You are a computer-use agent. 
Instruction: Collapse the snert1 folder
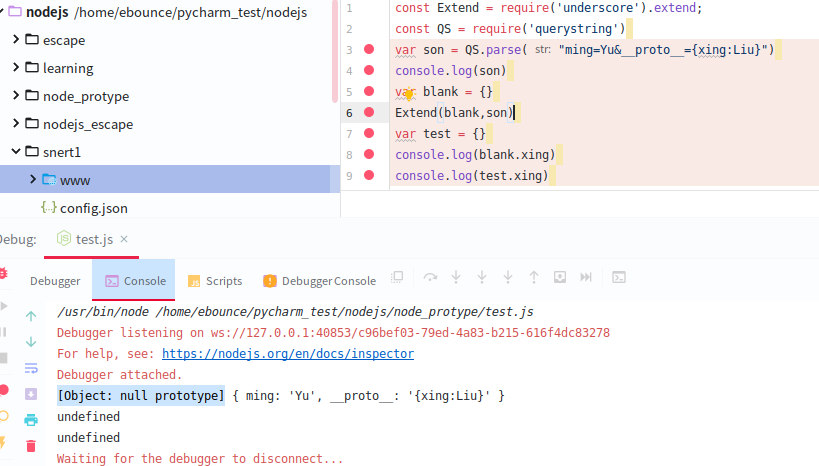(17, 152)
